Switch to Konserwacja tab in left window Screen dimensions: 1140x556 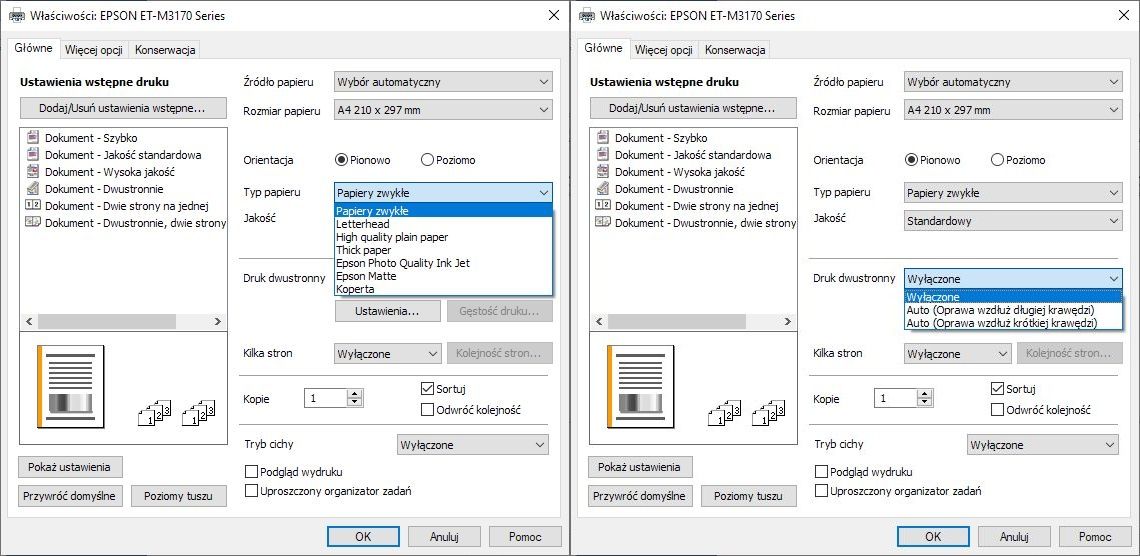[x=165, y=50]
